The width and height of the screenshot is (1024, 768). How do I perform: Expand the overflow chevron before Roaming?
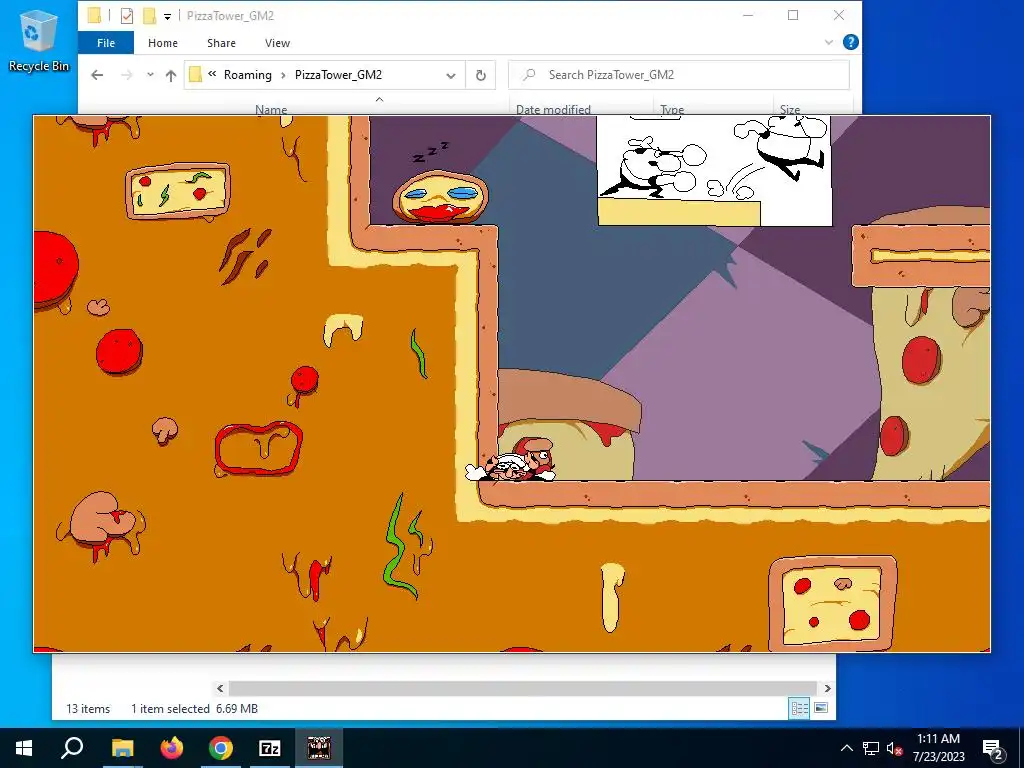[212, 74]
